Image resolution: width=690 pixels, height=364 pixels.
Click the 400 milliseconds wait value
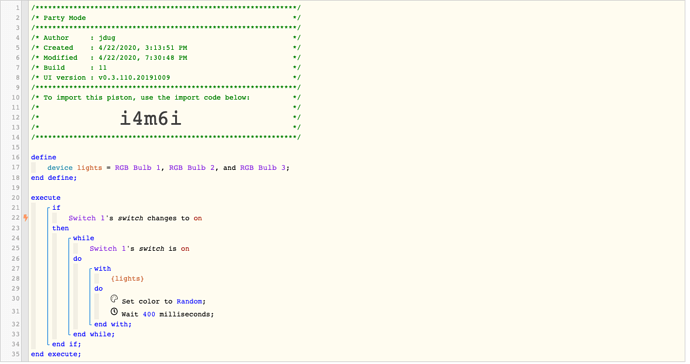click(x=149, y=314)
